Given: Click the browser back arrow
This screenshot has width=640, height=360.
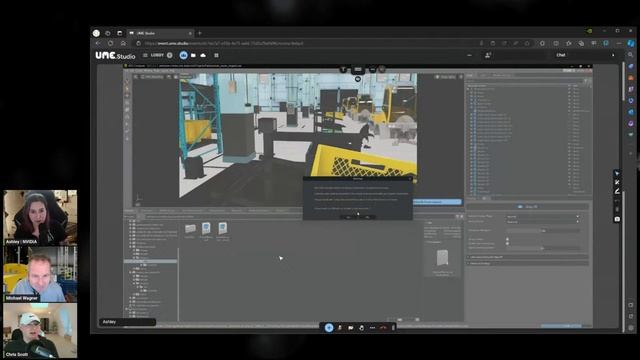Looking at the screenshot, I should pyautogui.click(x=98, y=43).
